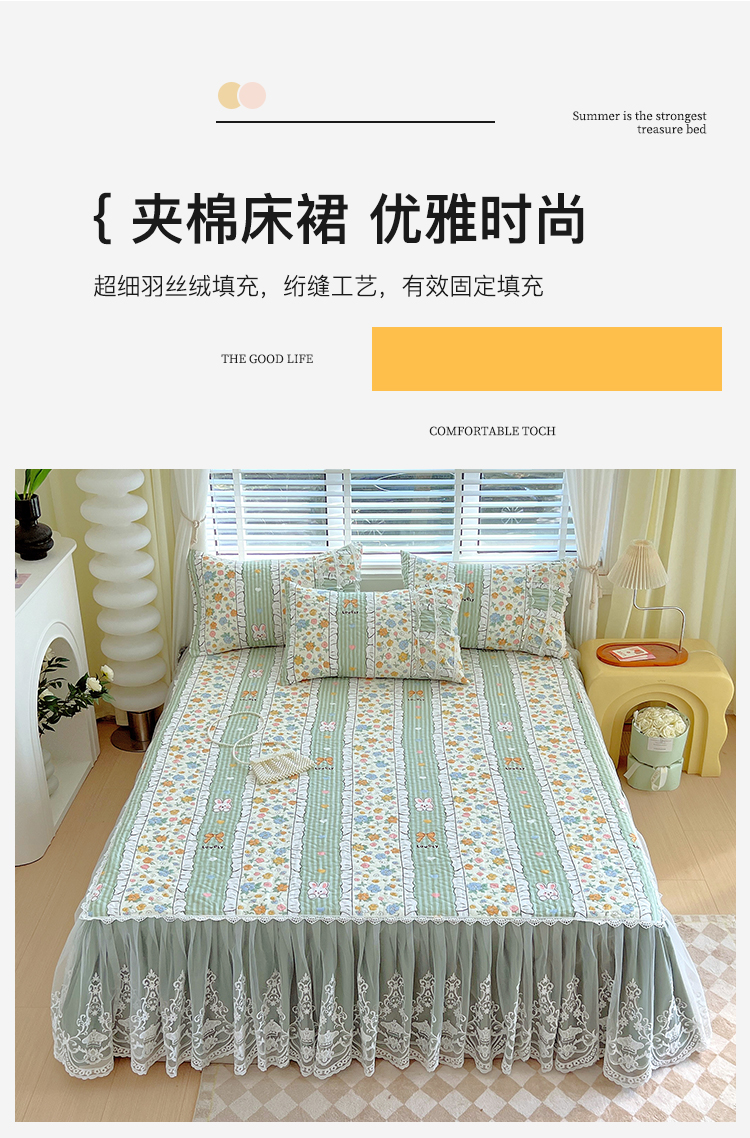
Task: Click the black horizontal divider line
Action: 355,122
